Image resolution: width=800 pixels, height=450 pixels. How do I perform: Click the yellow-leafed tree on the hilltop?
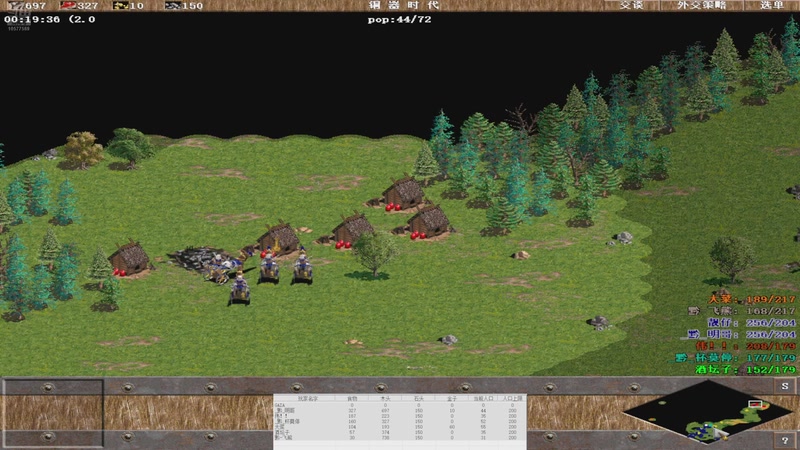82,149
